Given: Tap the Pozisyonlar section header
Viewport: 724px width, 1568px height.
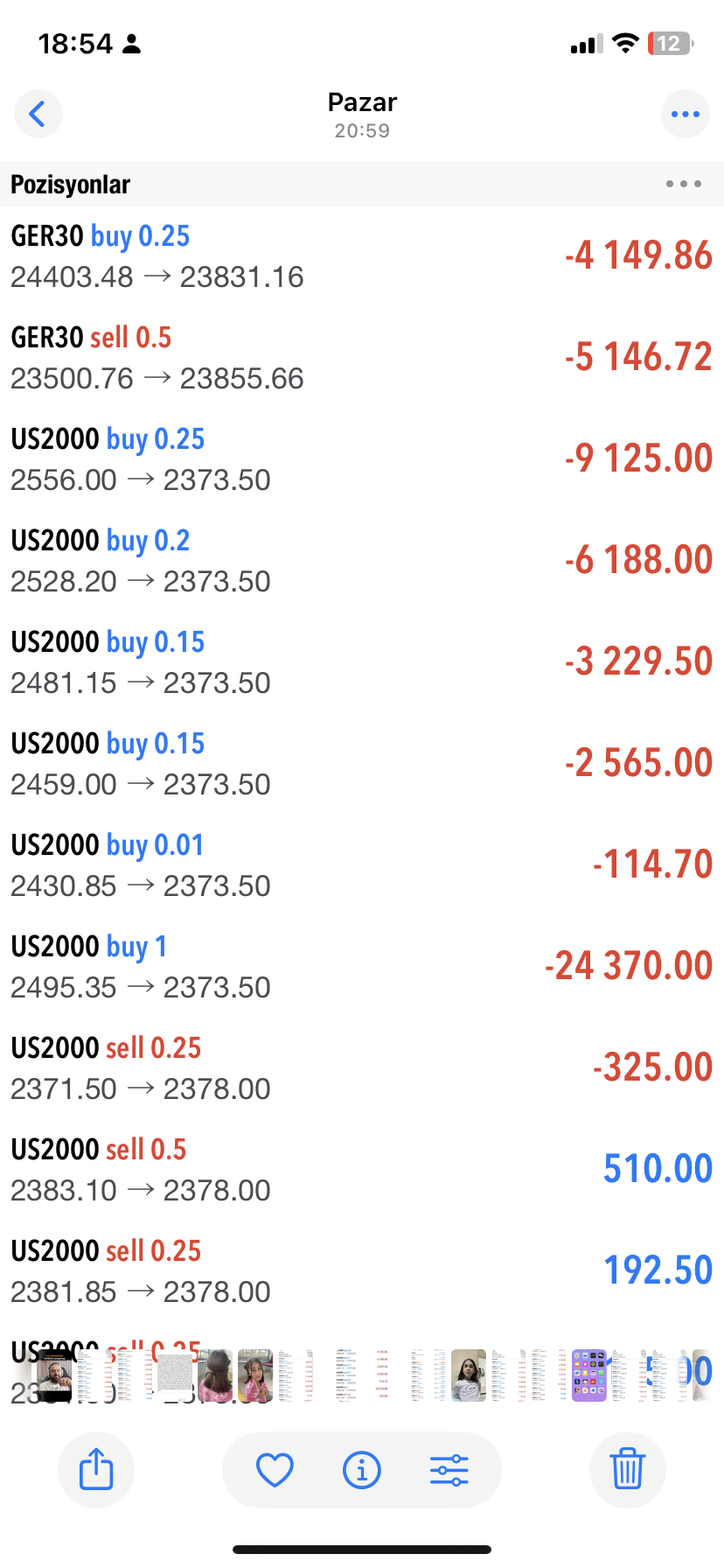Looking at the screenshot, I should [x=70, y=185].
